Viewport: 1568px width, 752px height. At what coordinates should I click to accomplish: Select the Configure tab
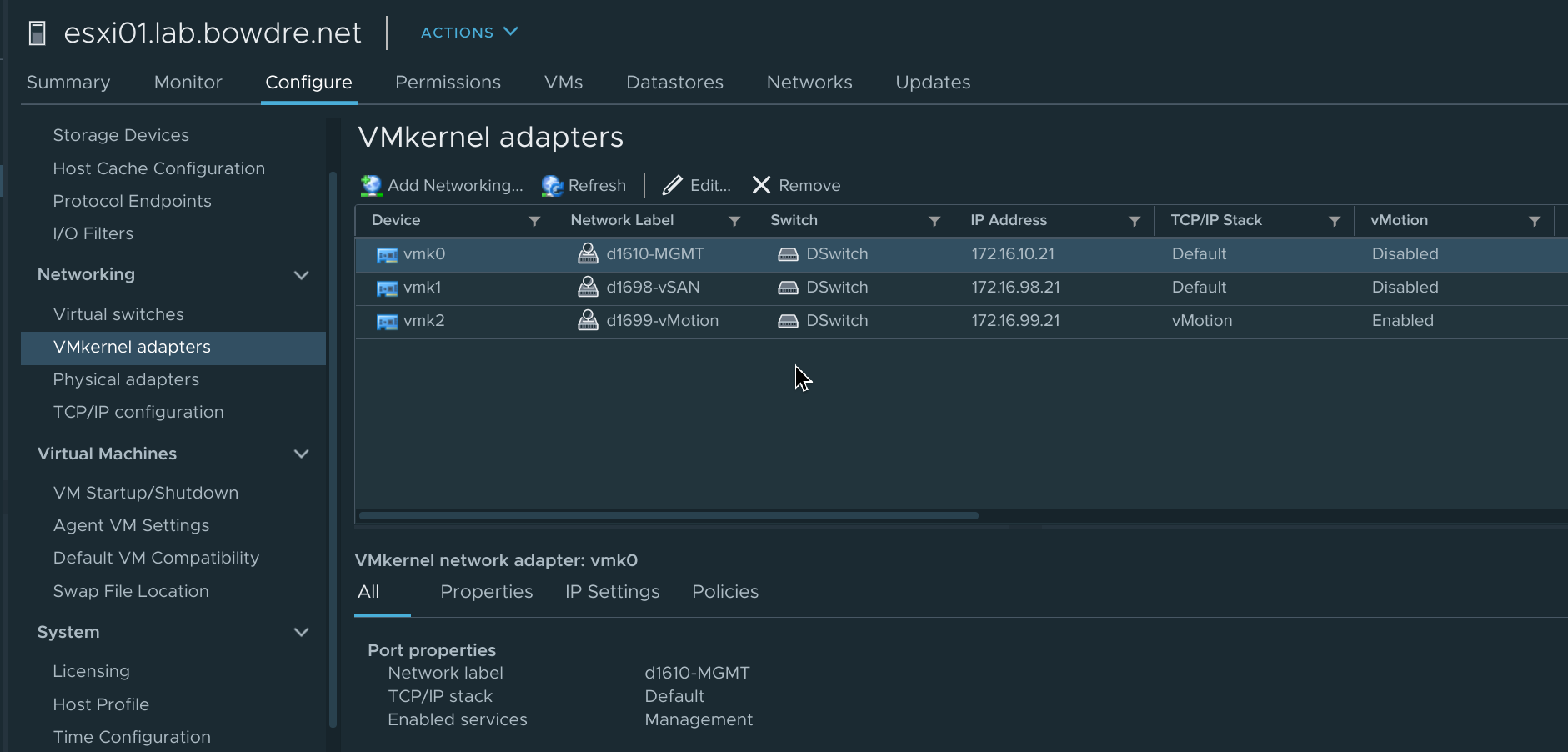308,83
